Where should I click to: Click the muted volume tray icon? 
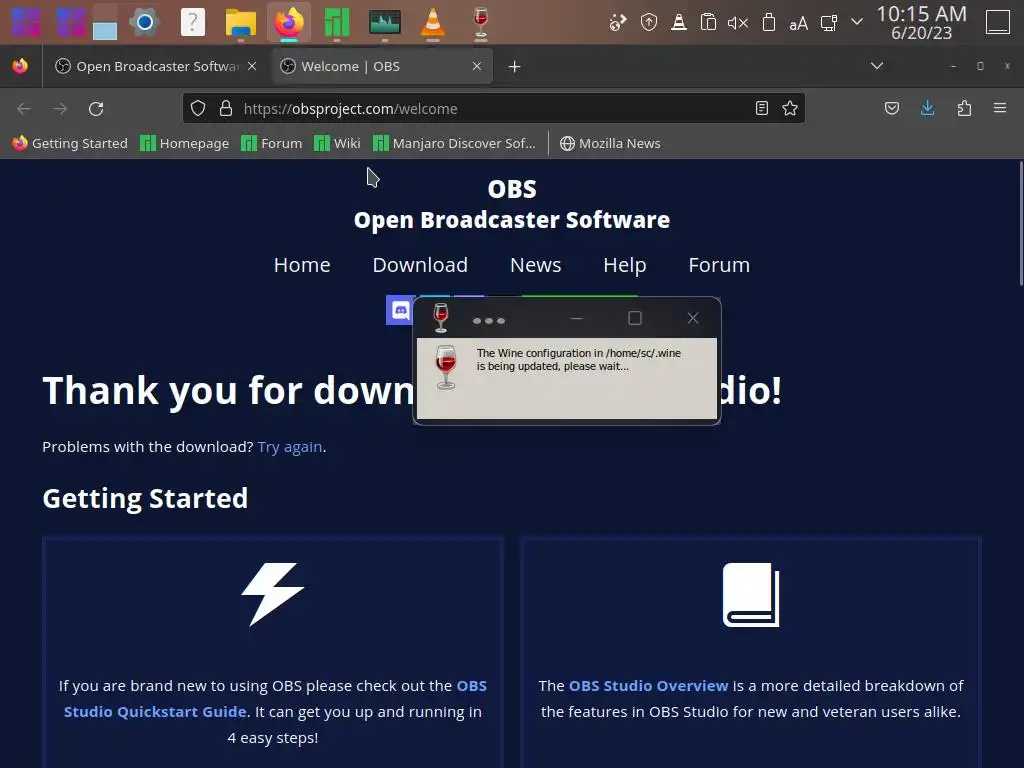coord(738,24)
